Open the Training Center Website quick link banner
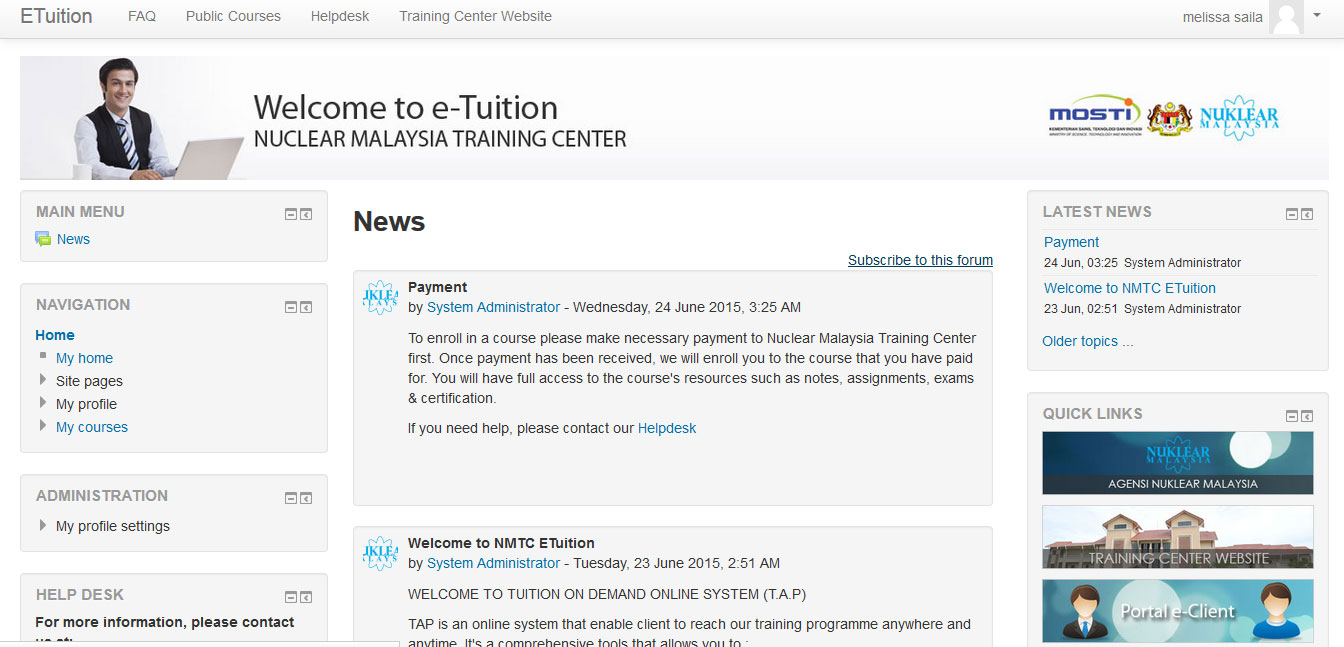This screenshot has width=1344, height=647. pos(1178,537)
